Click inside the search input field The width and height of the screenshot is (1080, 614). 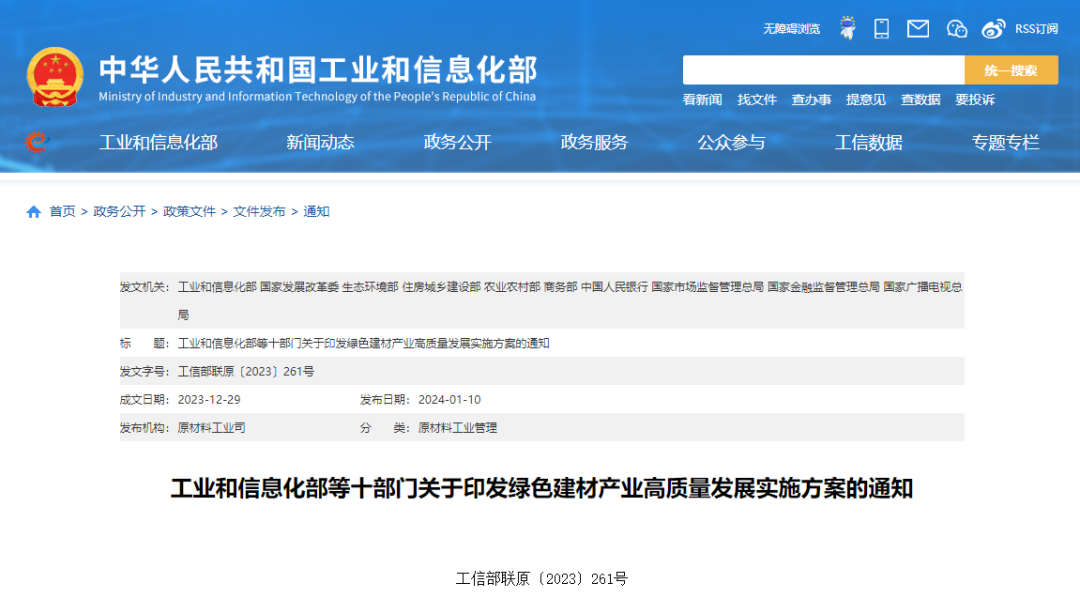click(823, 70)
